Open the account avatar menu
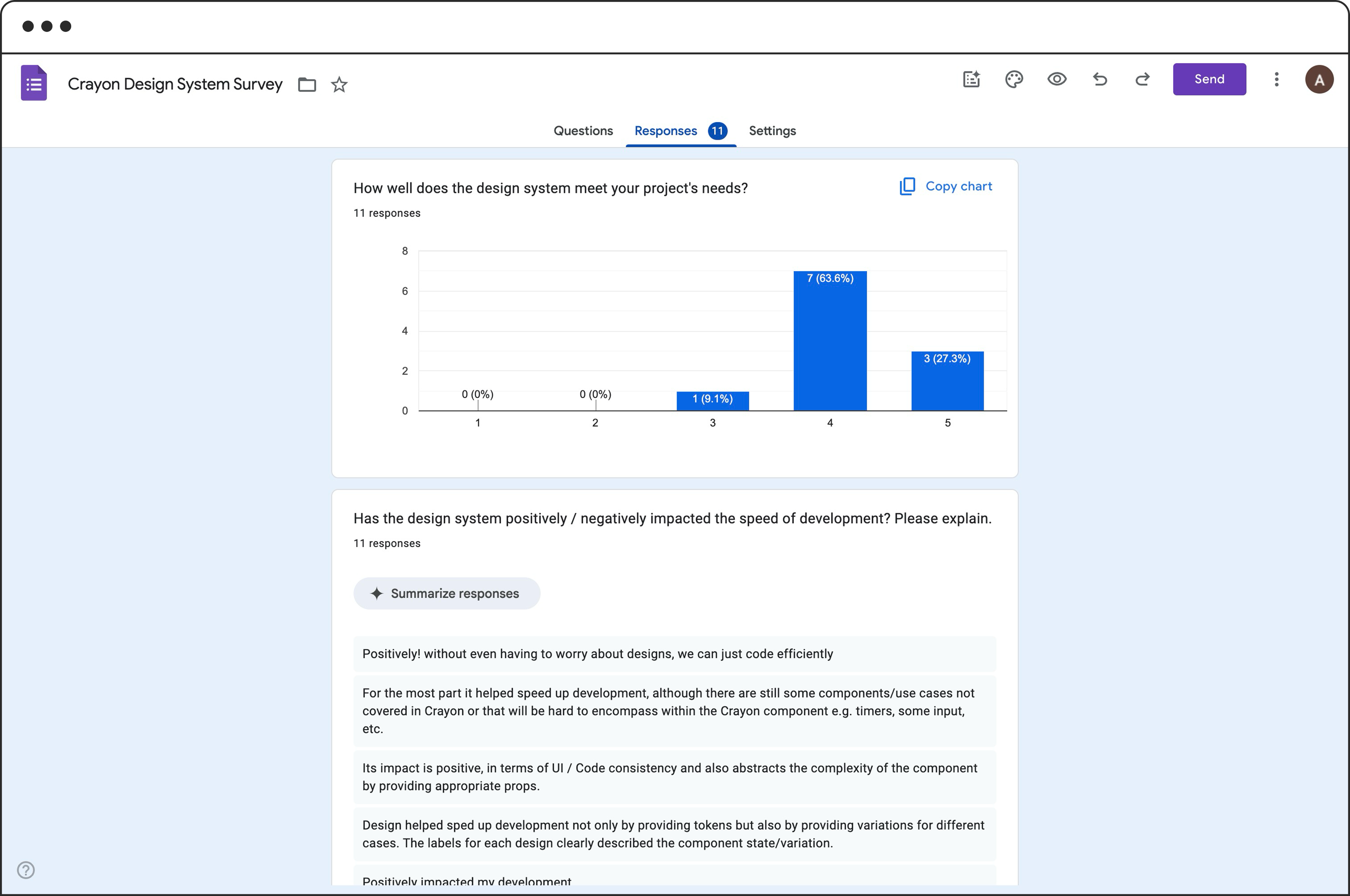This screenshot has height=896, width=1350. [x=1319, y=79]
